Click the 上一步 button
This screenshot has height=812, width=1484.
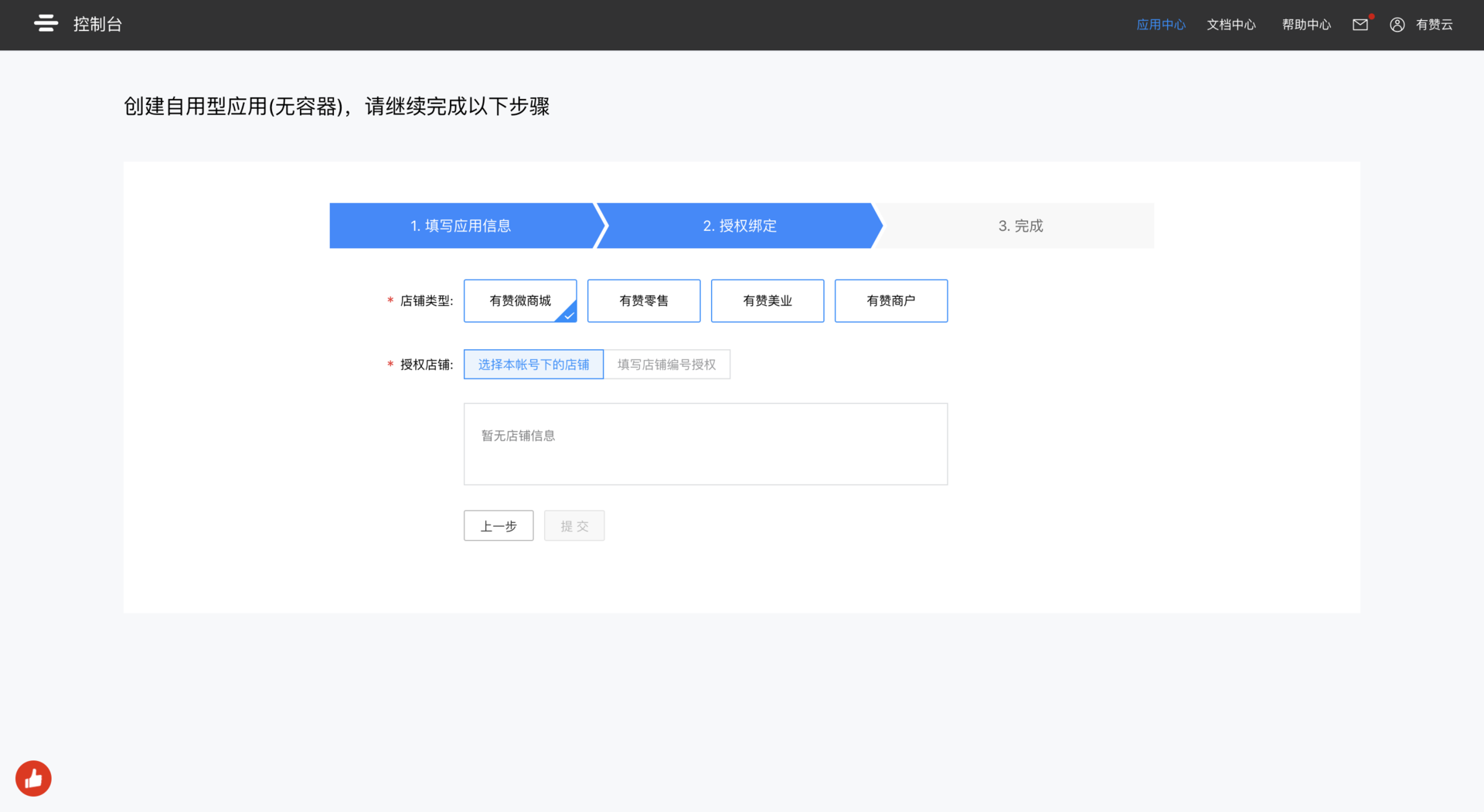499,525
